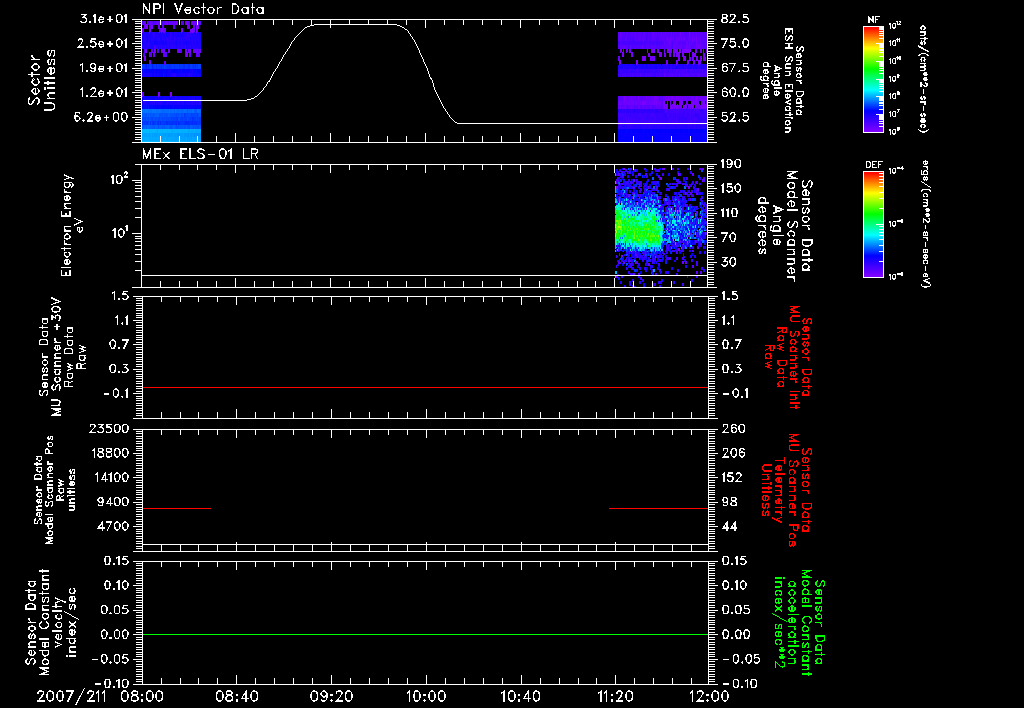The image size is (1024, 708).
Task: Click the "150" scanner angle tick value
Action: pos(731,188)
